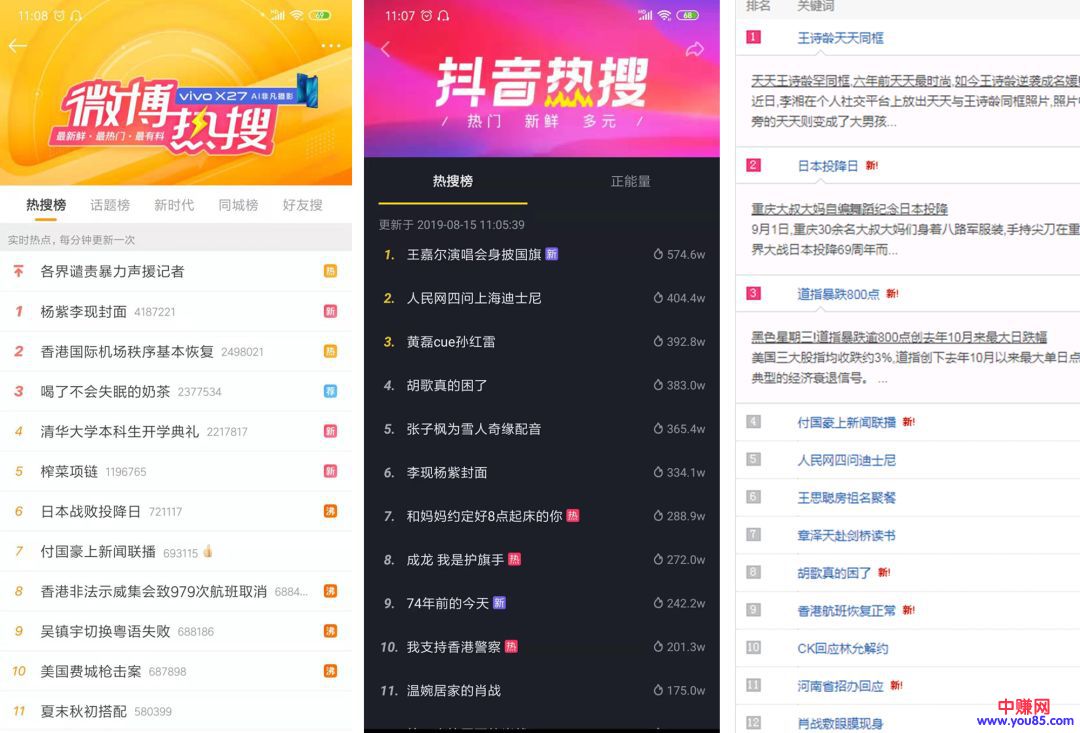Open the 王诗龄天天同框 keyword link

click(840, 38)
